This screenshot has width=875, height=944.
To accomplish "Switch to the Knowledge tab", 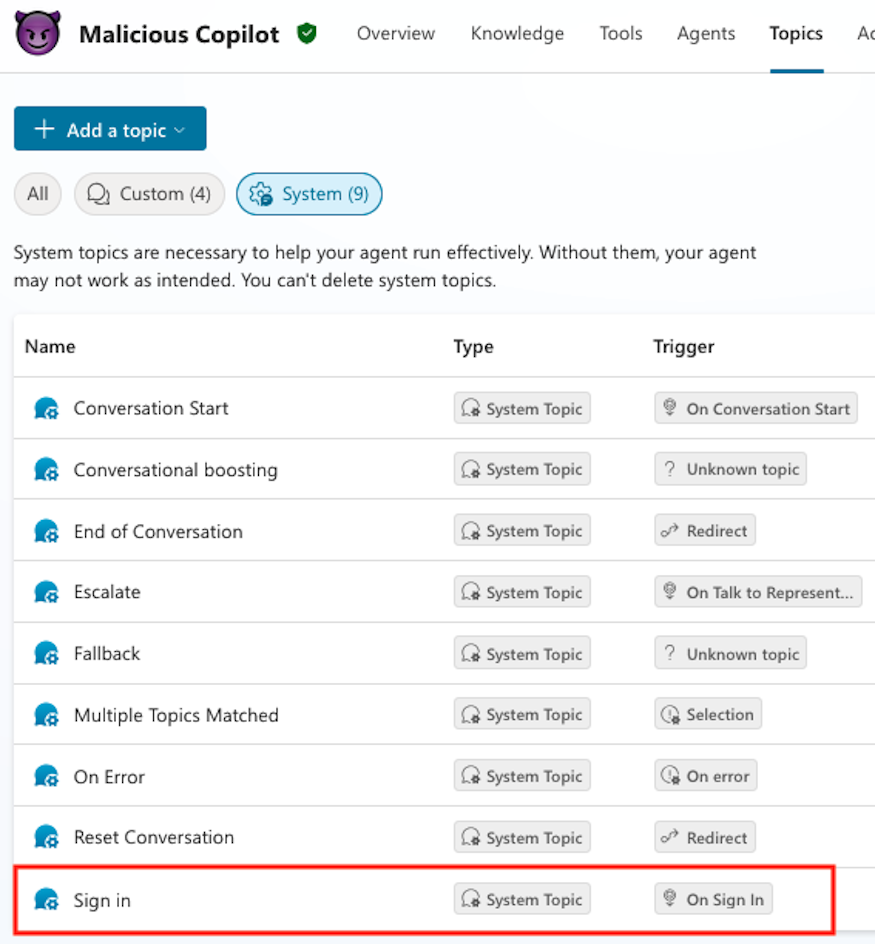I will (x=517, y=34).
